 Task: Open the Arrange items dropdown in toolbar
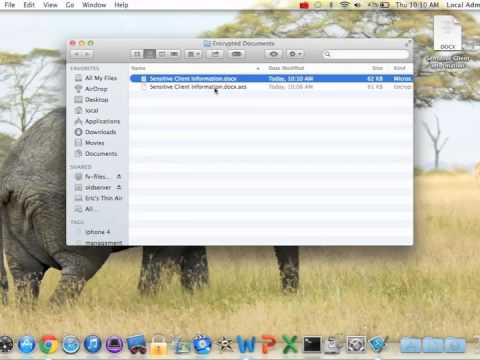193,54
